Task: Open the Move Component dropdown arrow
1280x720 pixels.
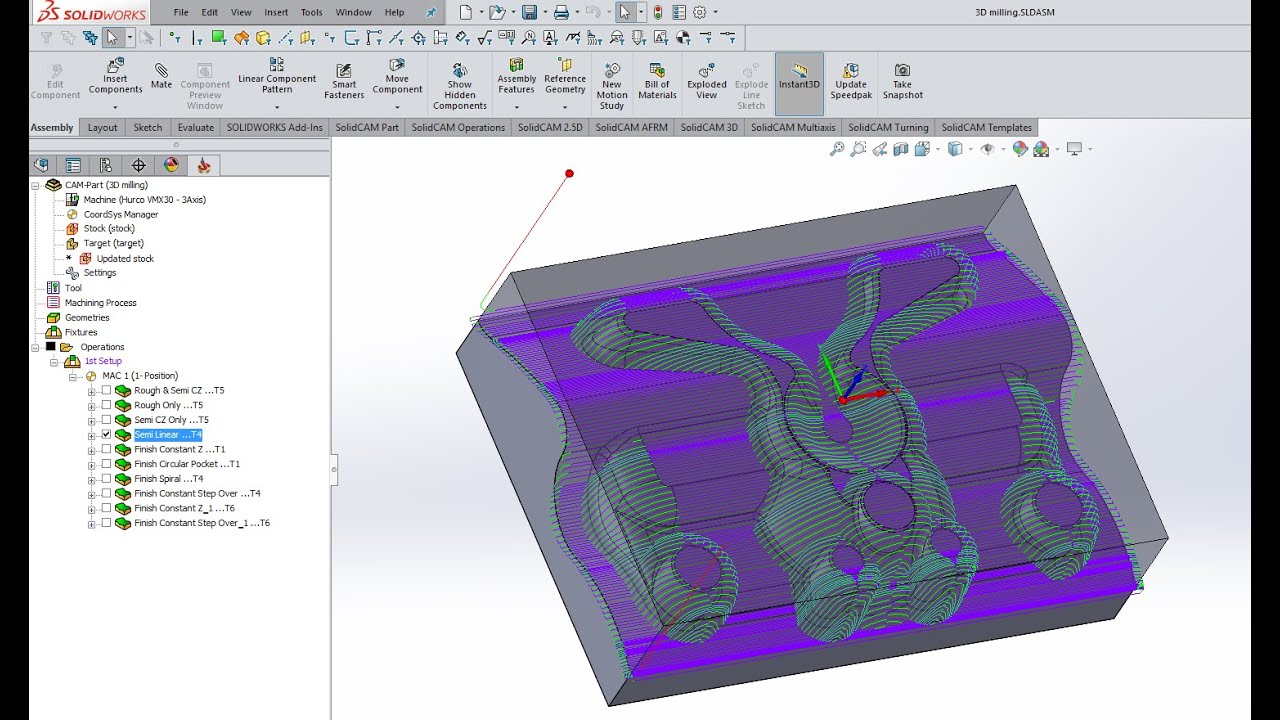Action: click(397, 107)
